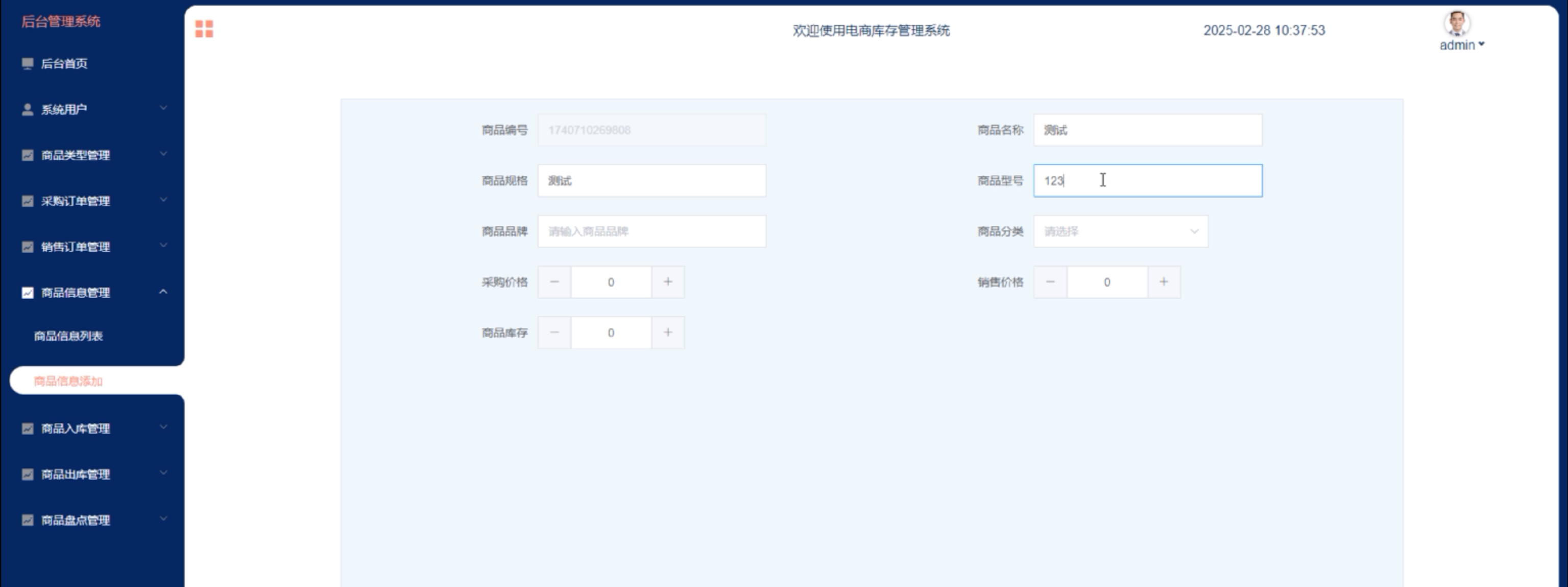
Task: Click the 后台首页 monitor icon
Action: pyautogui.click(x=28, y=63)
